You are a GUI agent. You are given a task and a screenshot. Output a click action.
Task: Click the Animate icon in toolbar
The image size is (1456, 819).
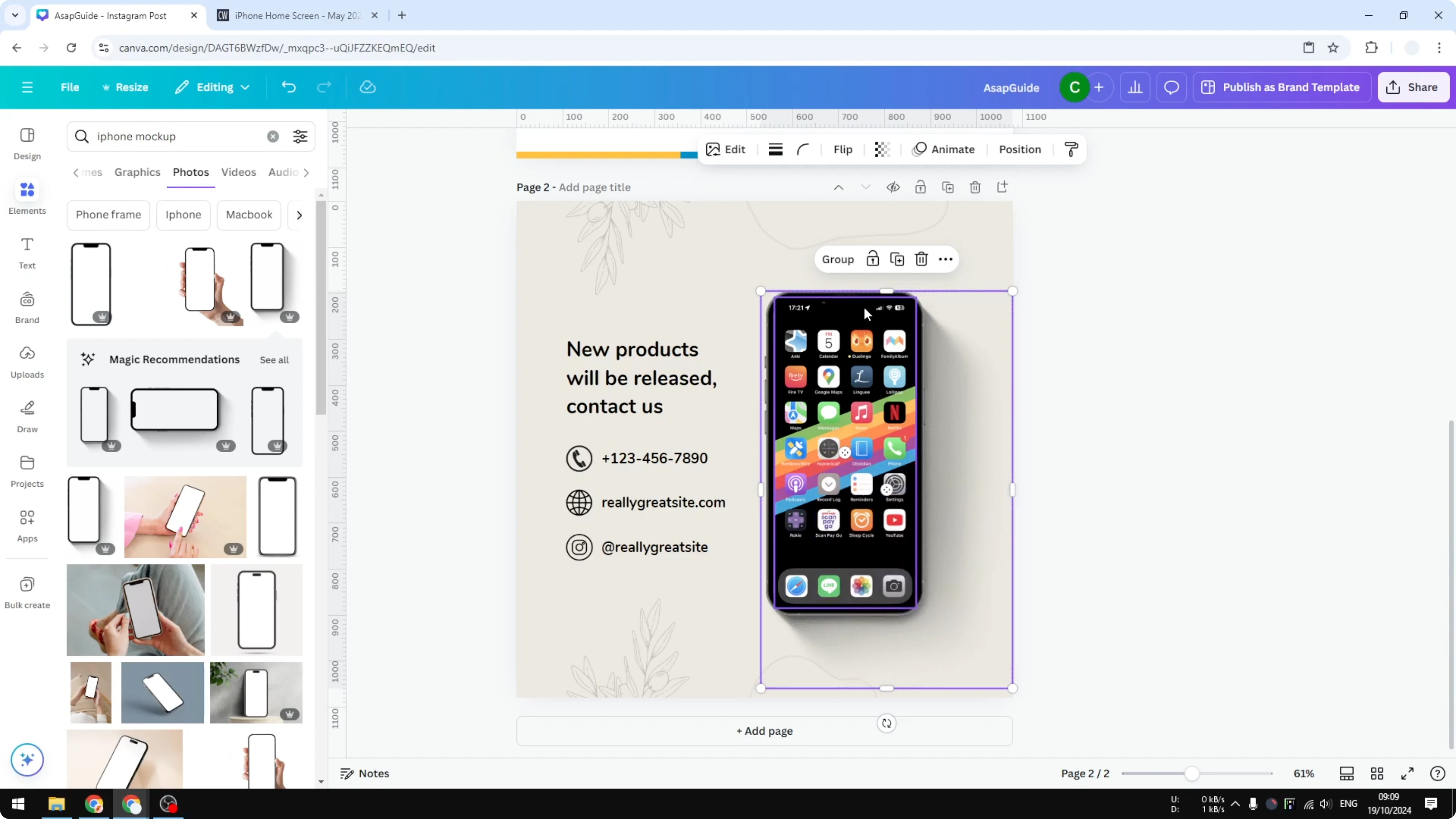943,149
